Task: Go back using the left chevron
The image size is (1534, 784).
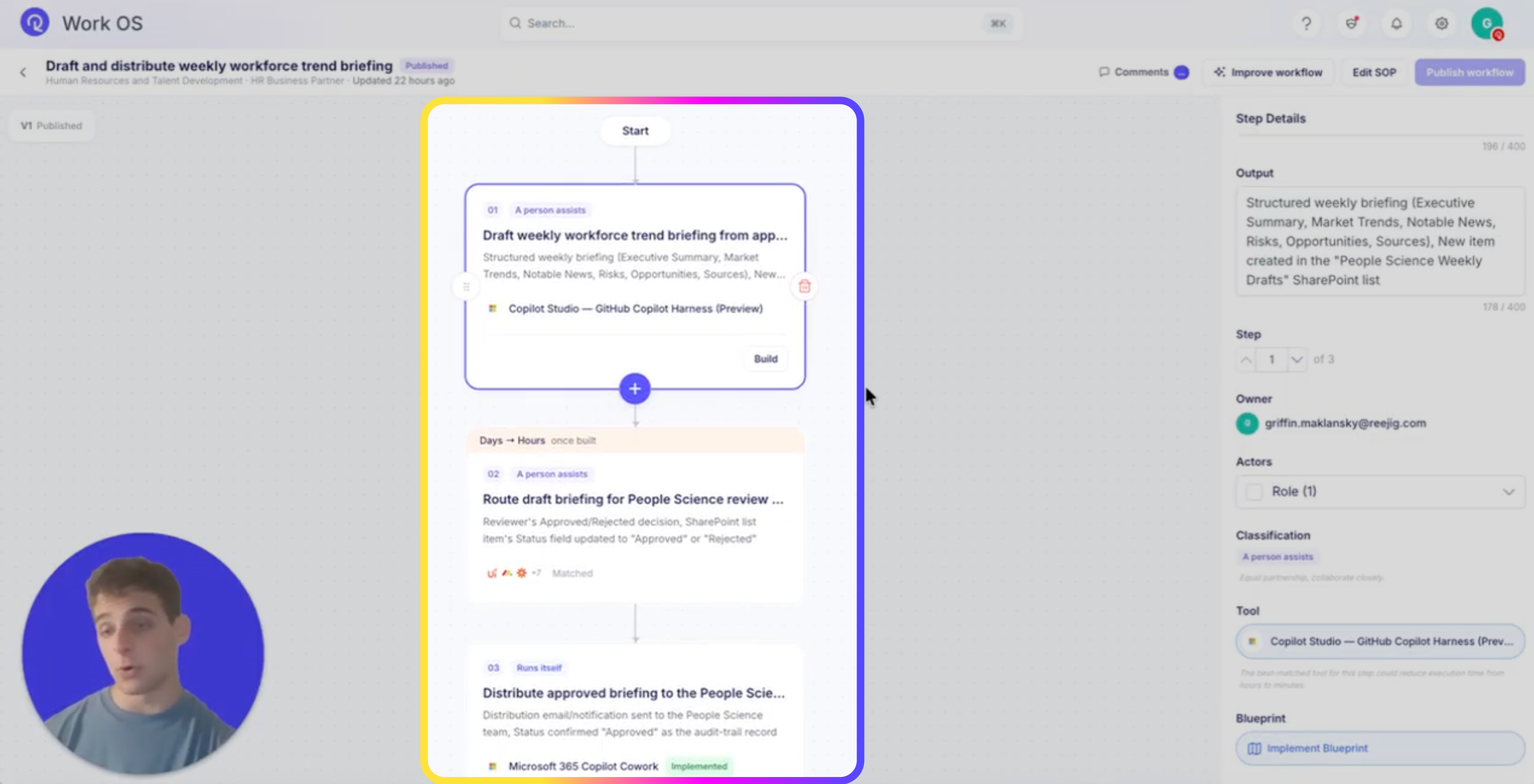Action: [23, 72]
